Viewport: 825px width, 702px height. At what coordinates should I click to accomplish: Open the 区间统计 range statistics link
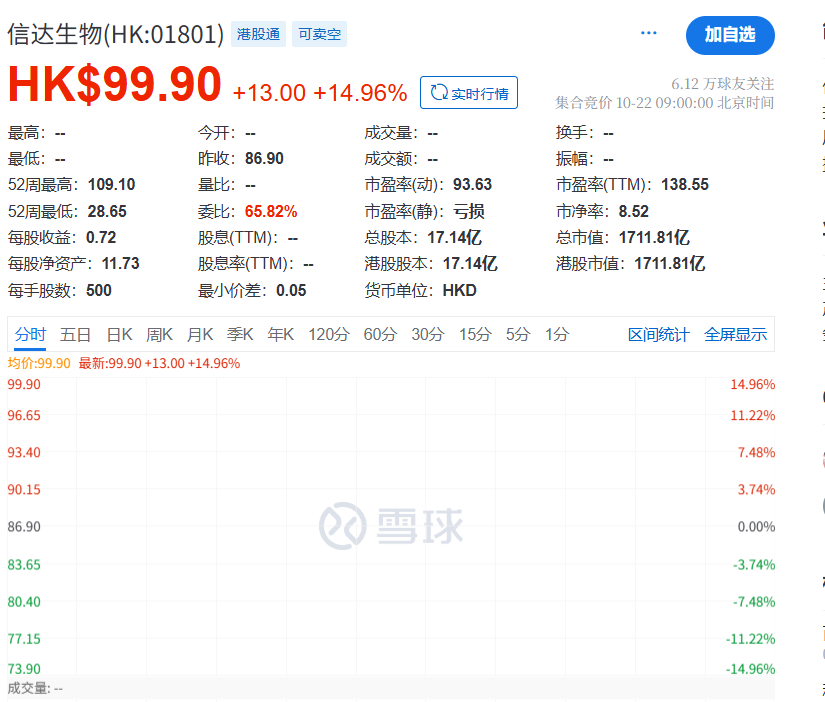click(658, 335)
